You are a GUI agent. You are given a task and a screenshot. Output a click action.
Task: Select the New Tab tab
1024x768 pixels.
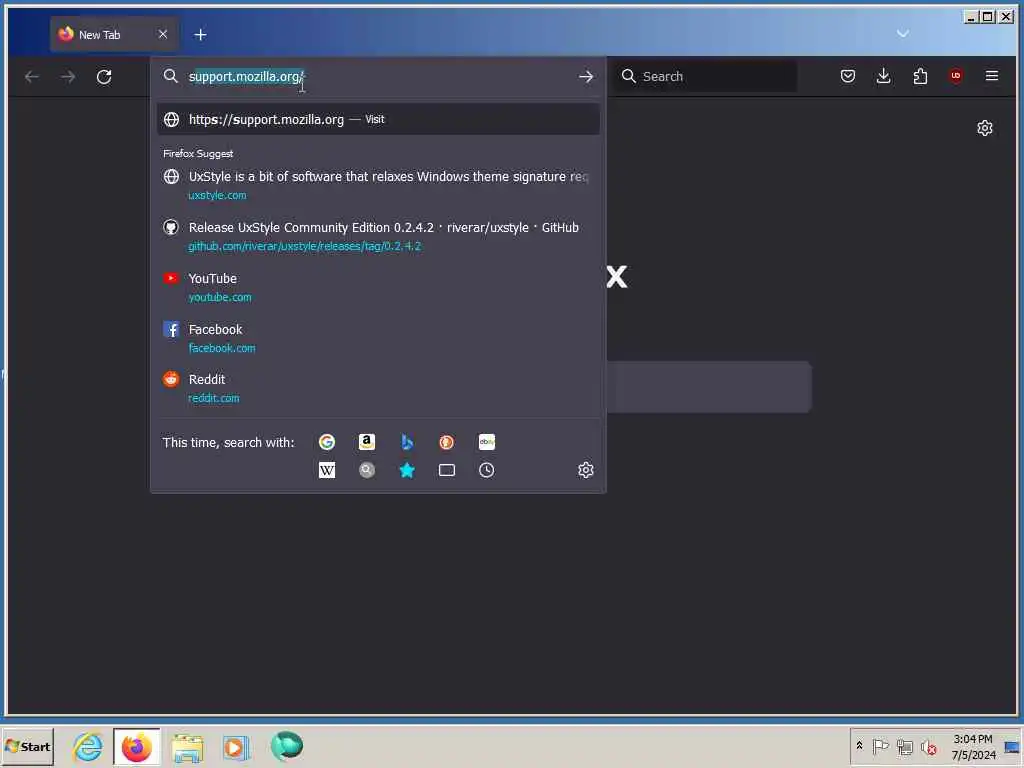pyautogui.click(x=114, y=35)
